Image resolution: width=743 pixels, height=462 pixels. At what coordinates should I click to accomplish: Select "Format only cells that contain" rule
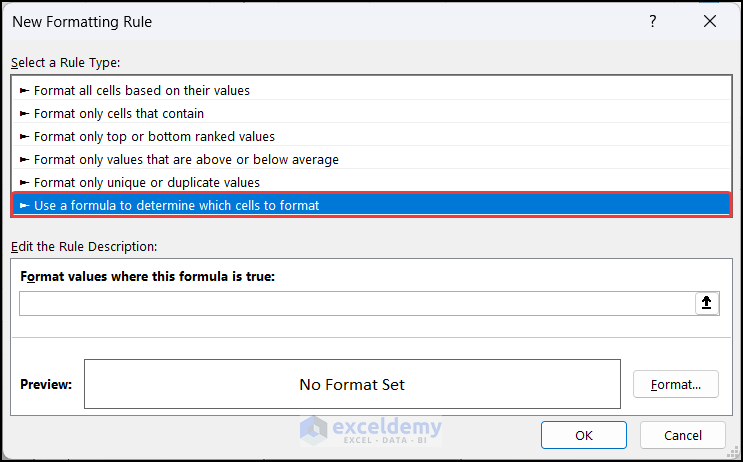click(x=119, y=113)
